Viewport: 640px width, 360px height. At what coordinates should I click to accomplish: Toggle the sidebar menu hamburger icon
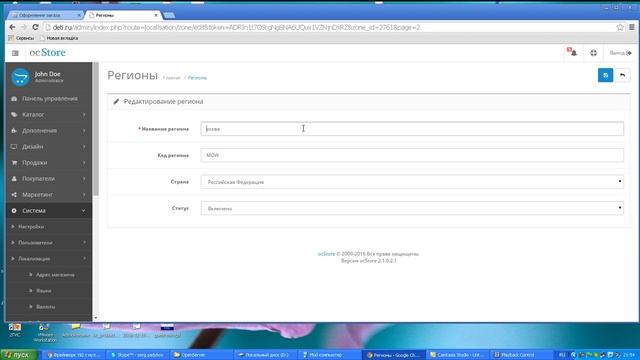[x=16, y=53]
